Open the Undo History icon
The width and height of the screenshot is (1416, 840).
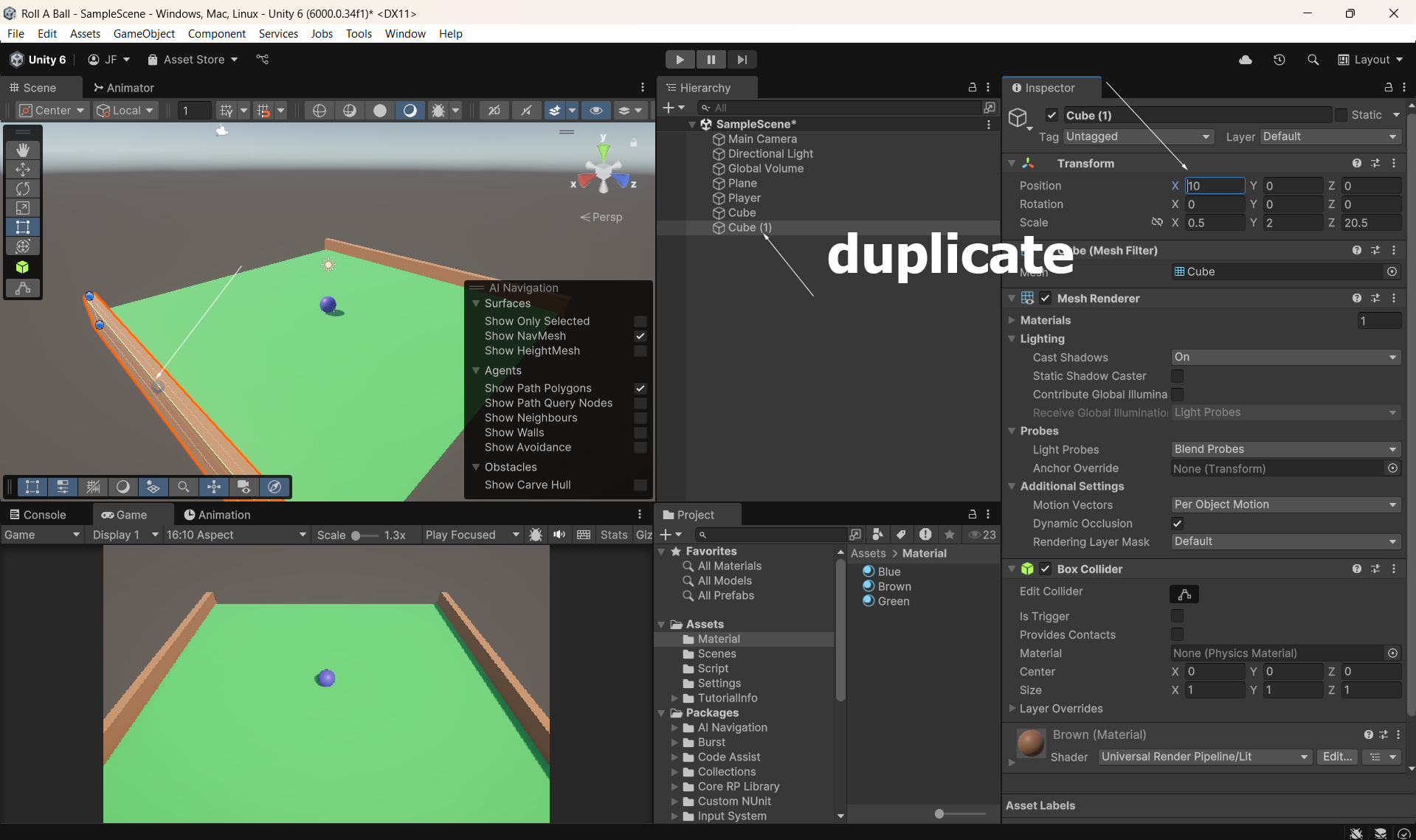1279,60
